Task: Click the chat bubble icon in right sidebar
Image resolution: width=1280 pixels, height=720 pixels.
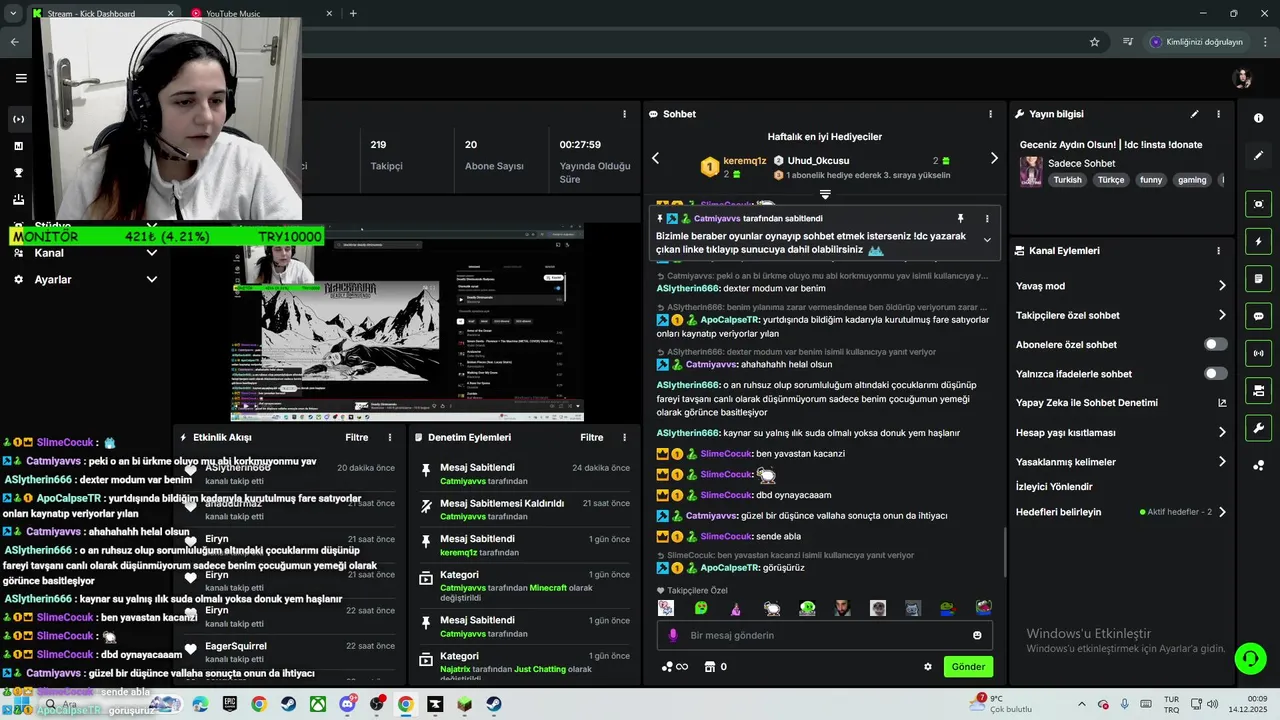Action: pos(1258,316)
